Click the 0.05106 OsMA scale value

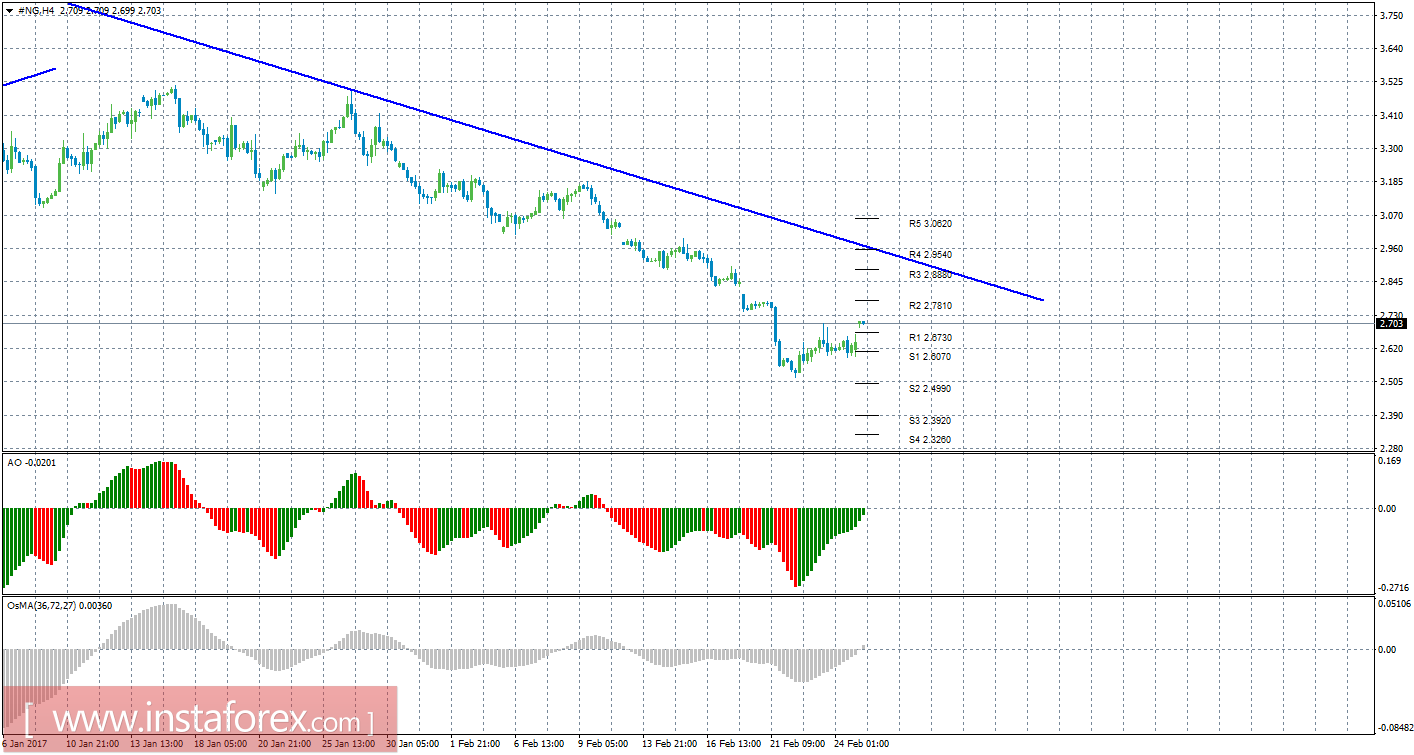click(x=1394, y=603)
